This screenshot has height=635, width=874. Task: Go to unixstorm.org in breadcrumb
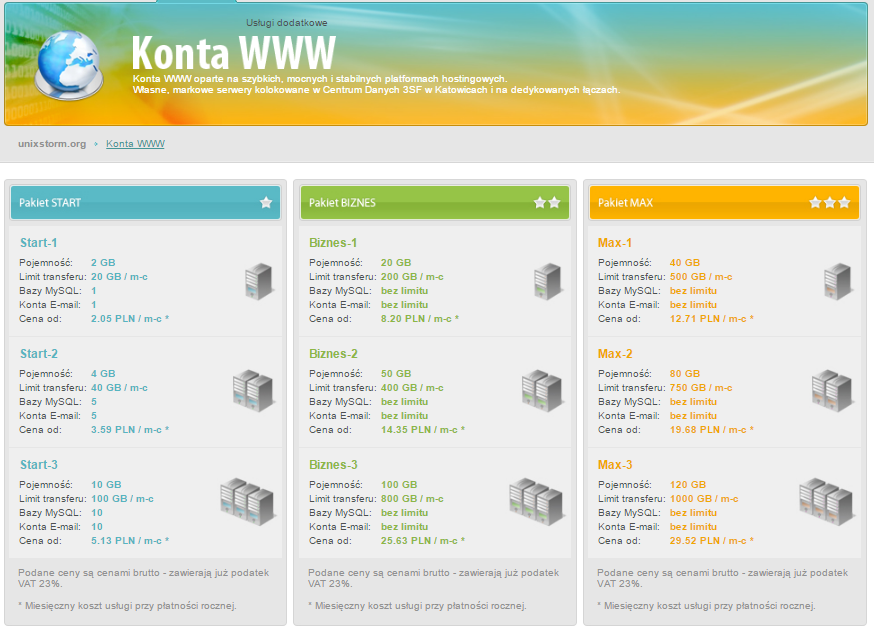[52, 144]
